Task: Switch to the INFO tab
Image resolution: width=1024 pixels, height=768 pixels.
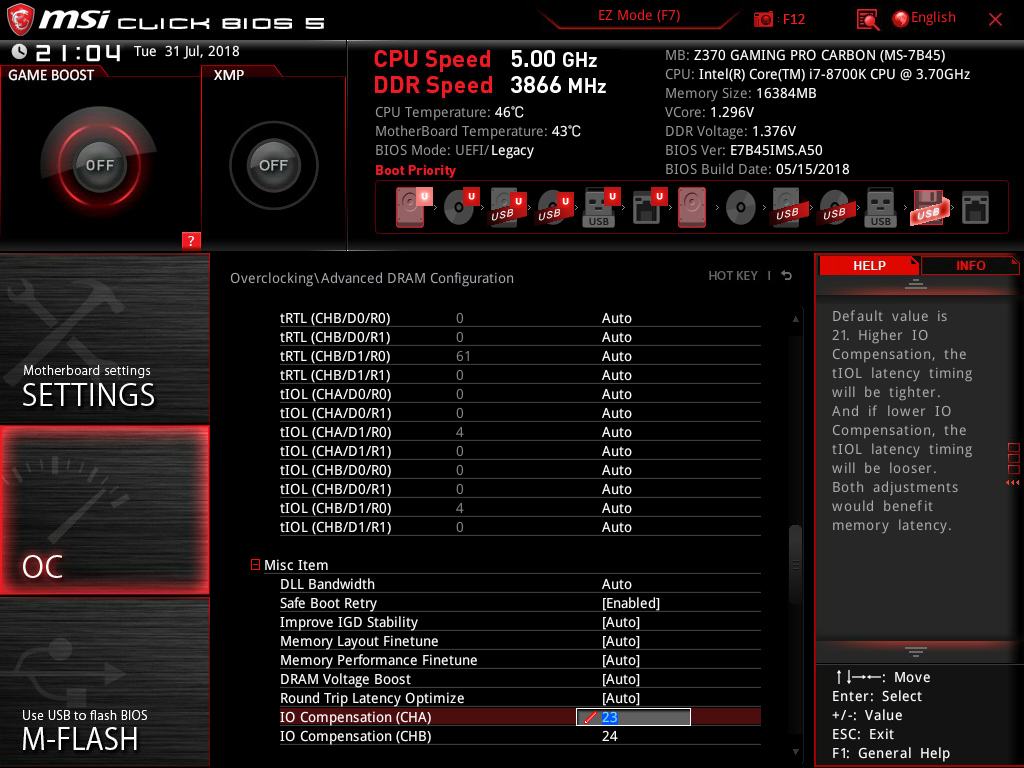Action: pyautogui.click(x=970, y=265)
